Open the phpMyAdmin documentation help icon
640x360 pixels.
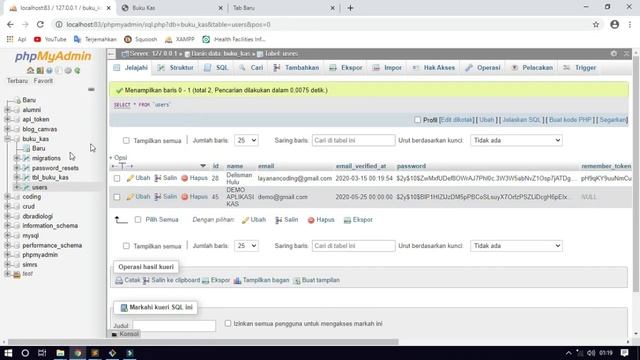pyautogui.click(x=49, y=71)
